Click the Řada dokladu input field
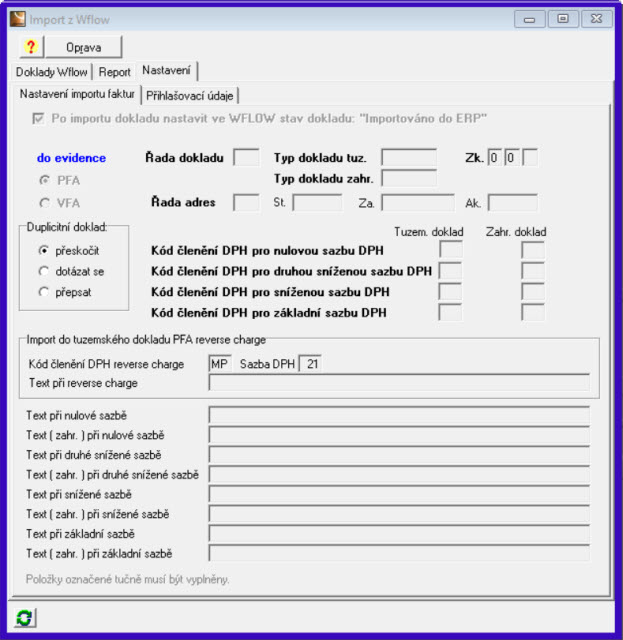This screenshot has height=640, width=623. [245, 157]
